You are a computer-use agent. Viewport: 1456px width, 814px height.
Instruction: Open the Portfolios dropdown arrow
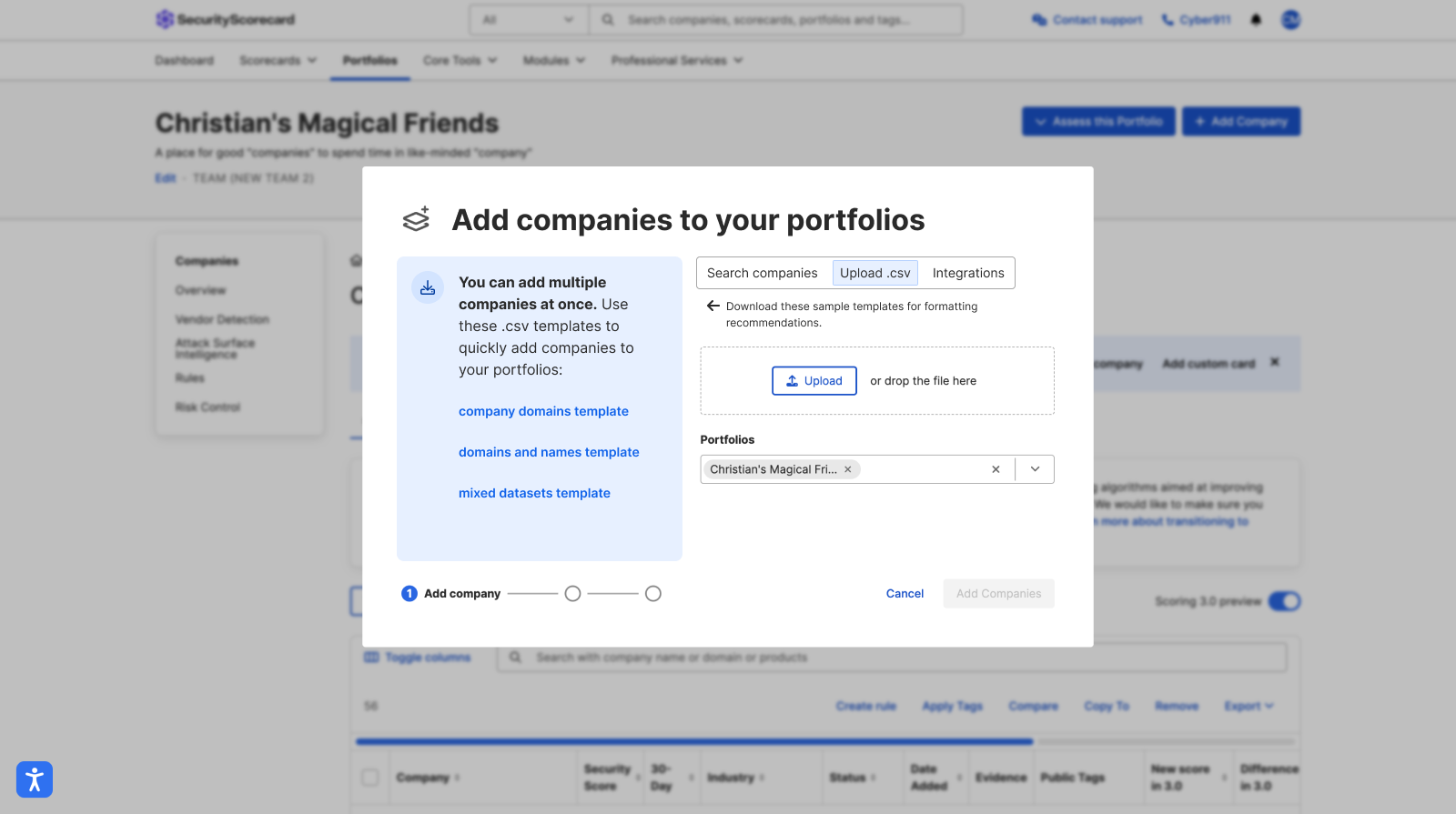[x=1035, y=469]
